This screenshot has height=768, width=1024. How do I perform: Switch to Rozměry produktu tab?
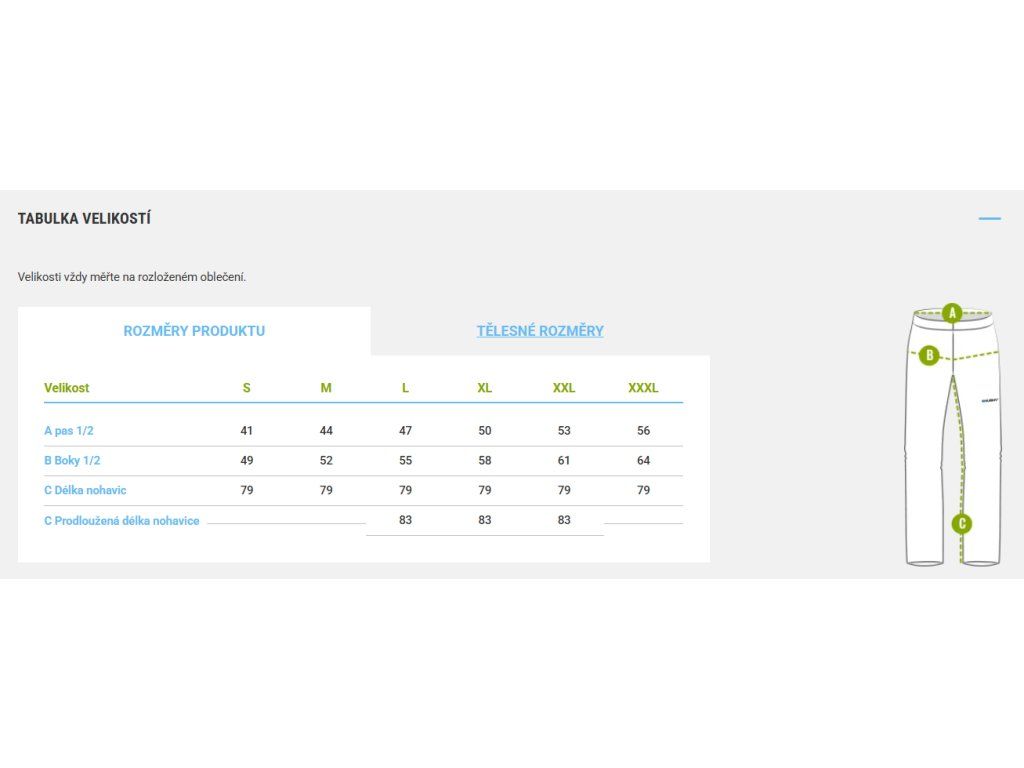pyautogui.click(x=194, y=331)
